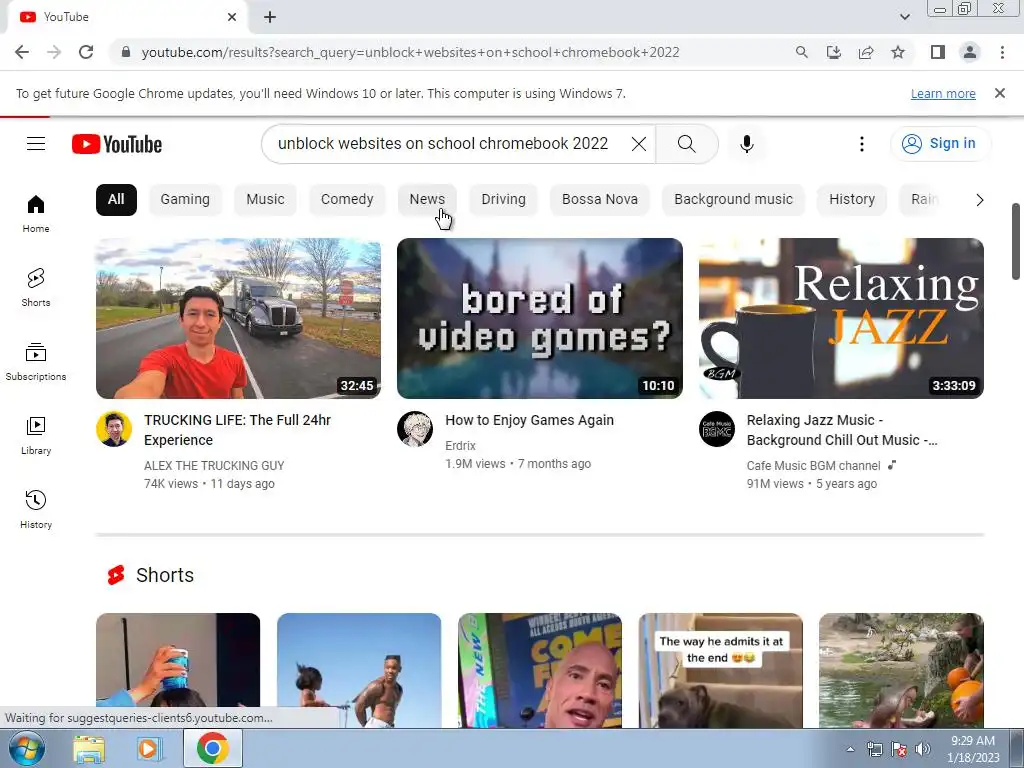Select the Bossa Nova filter chip
The height and width of the screenshot is (768, 1024).
(600, 199)
